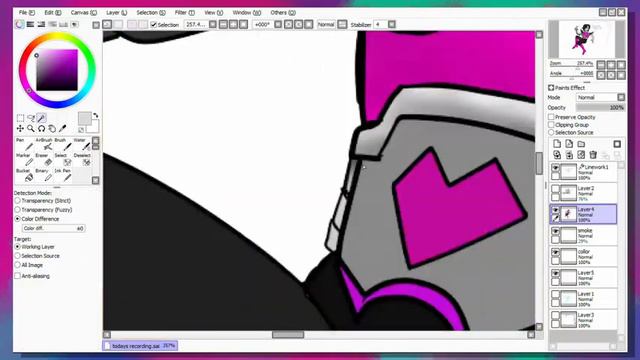Choose the Select pen tool
640x360 pixels.
point(63,160)
